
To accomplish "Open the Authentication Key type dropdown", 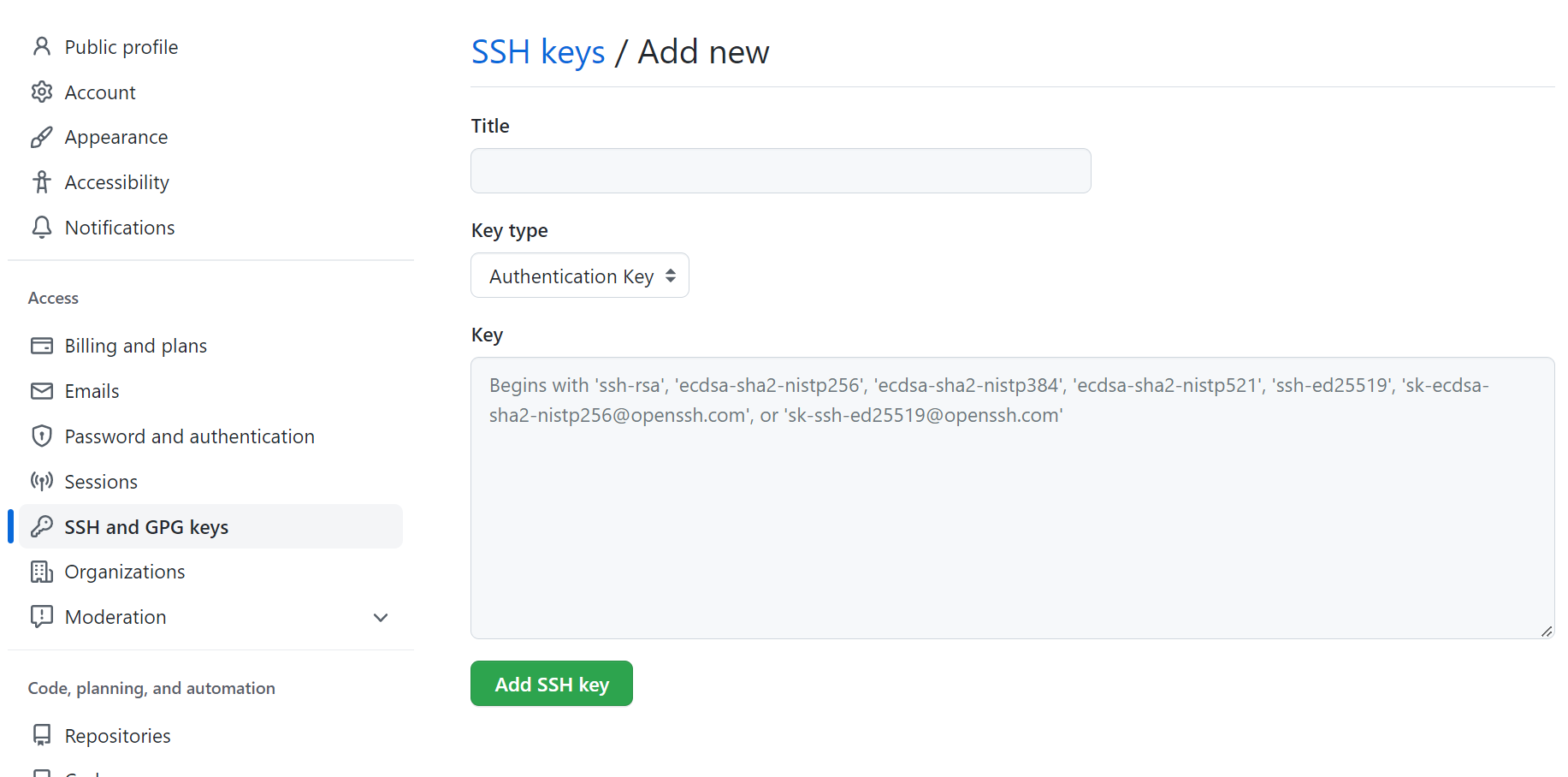I will click(579, 276).
